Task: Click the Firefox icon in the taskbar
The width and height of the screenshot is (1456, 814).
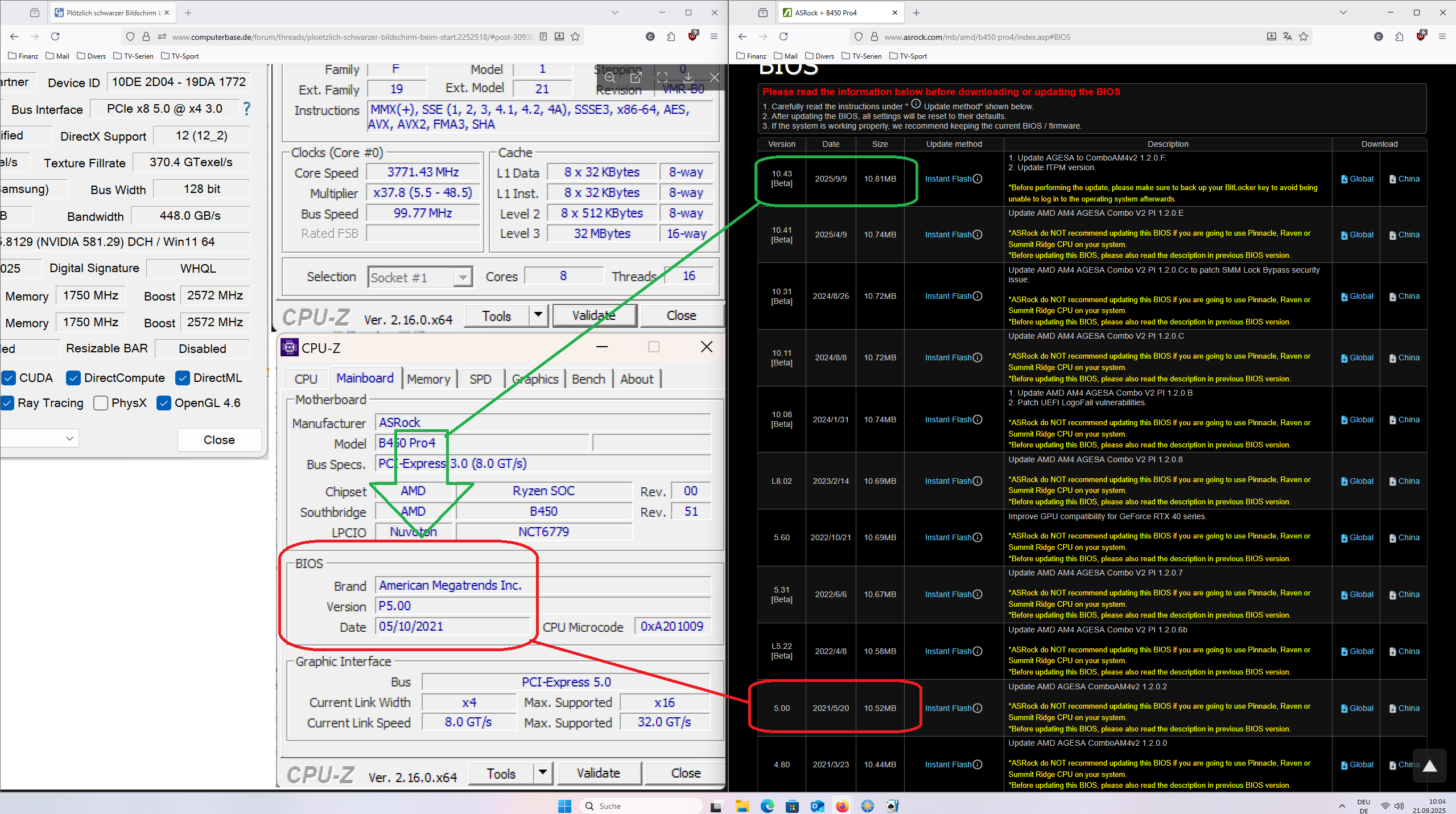Action: coord(842,806)
